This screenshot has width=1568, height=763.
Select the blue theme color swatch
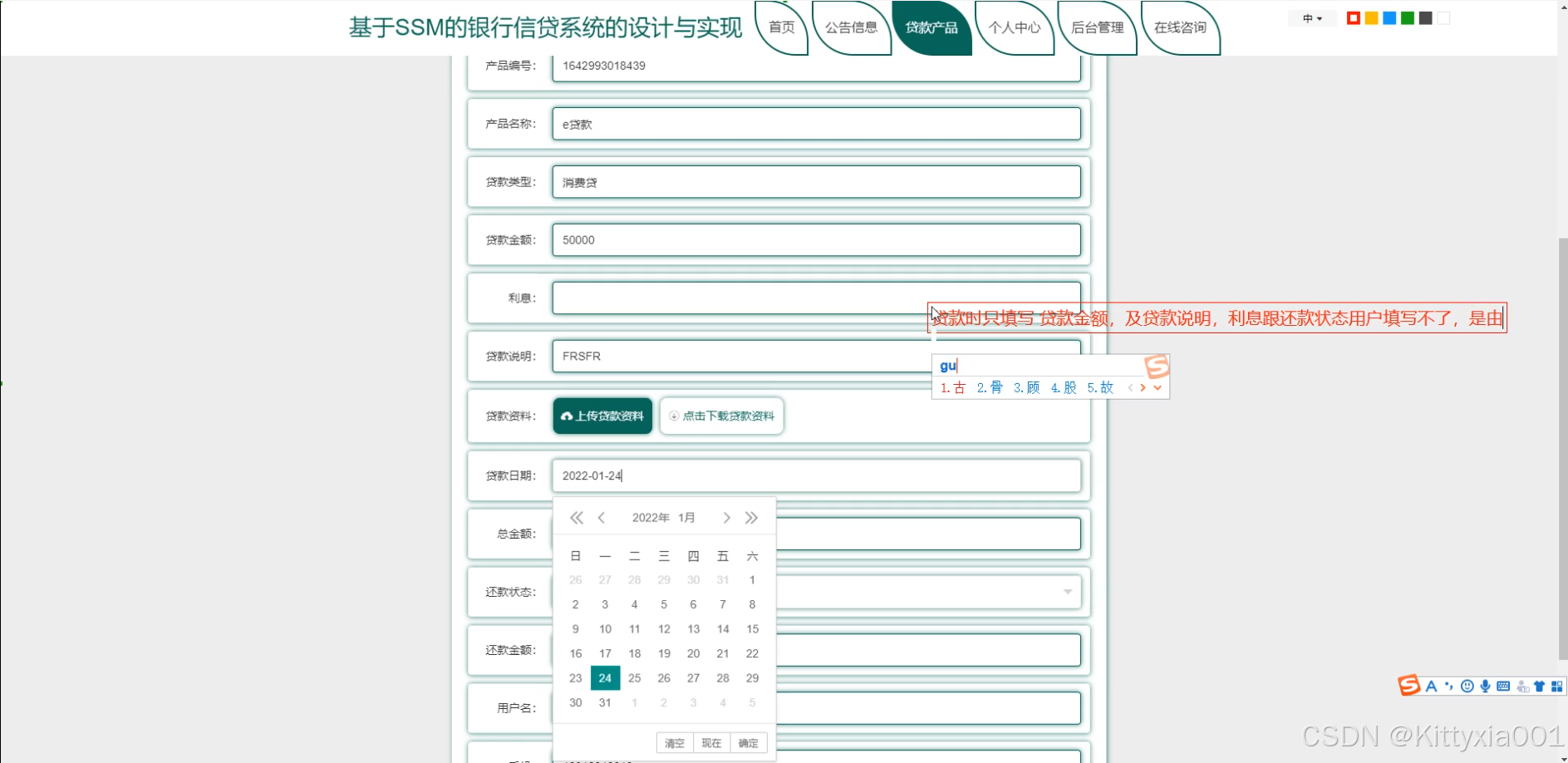1389,18
